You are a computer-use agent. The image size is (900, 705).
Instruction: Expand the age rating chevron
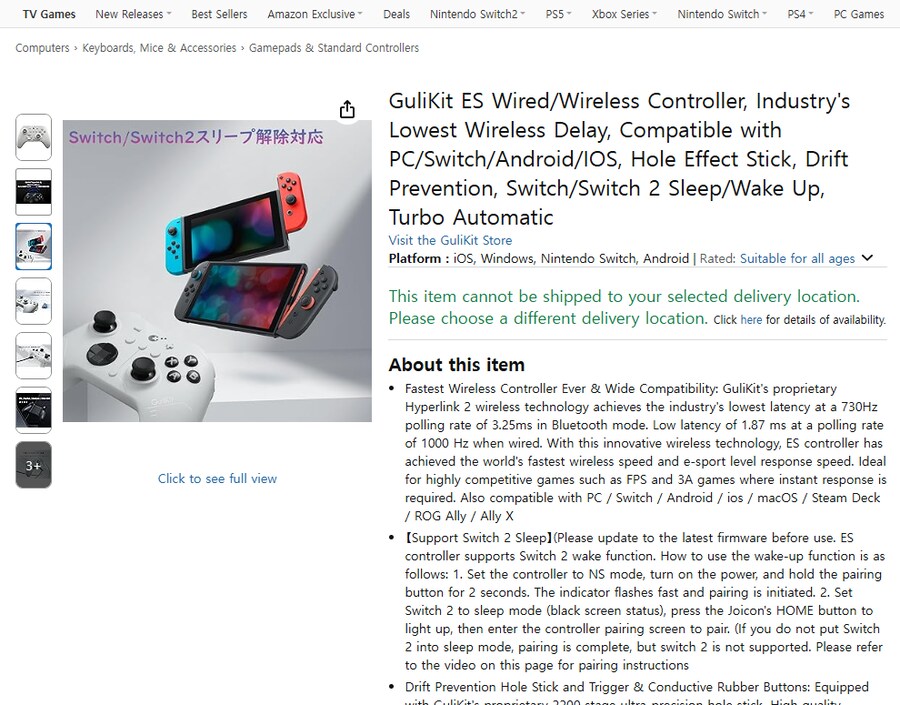coord(867,258)
